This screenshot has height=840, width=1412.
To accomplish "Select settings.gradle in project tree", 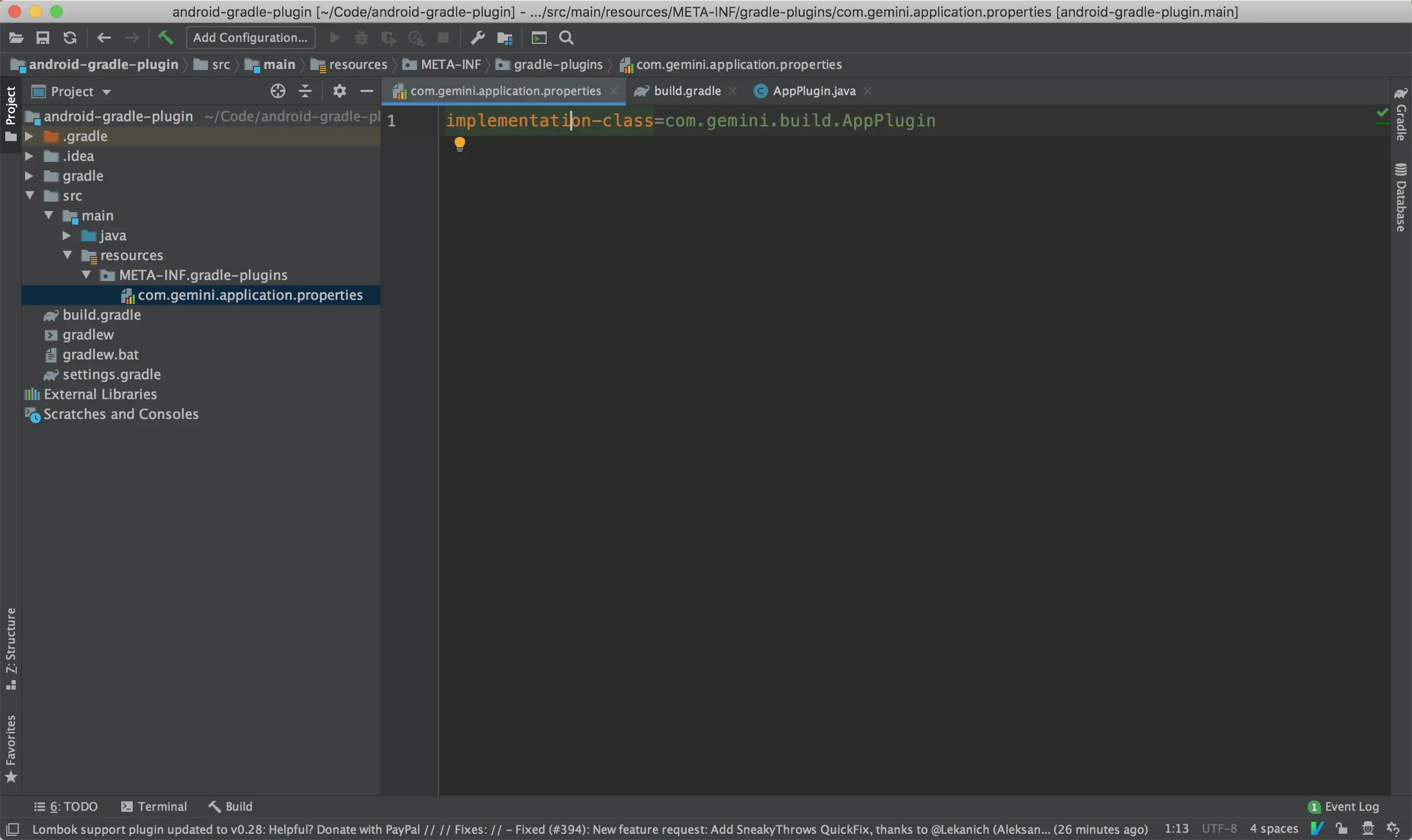I will [x=111, y=375].
